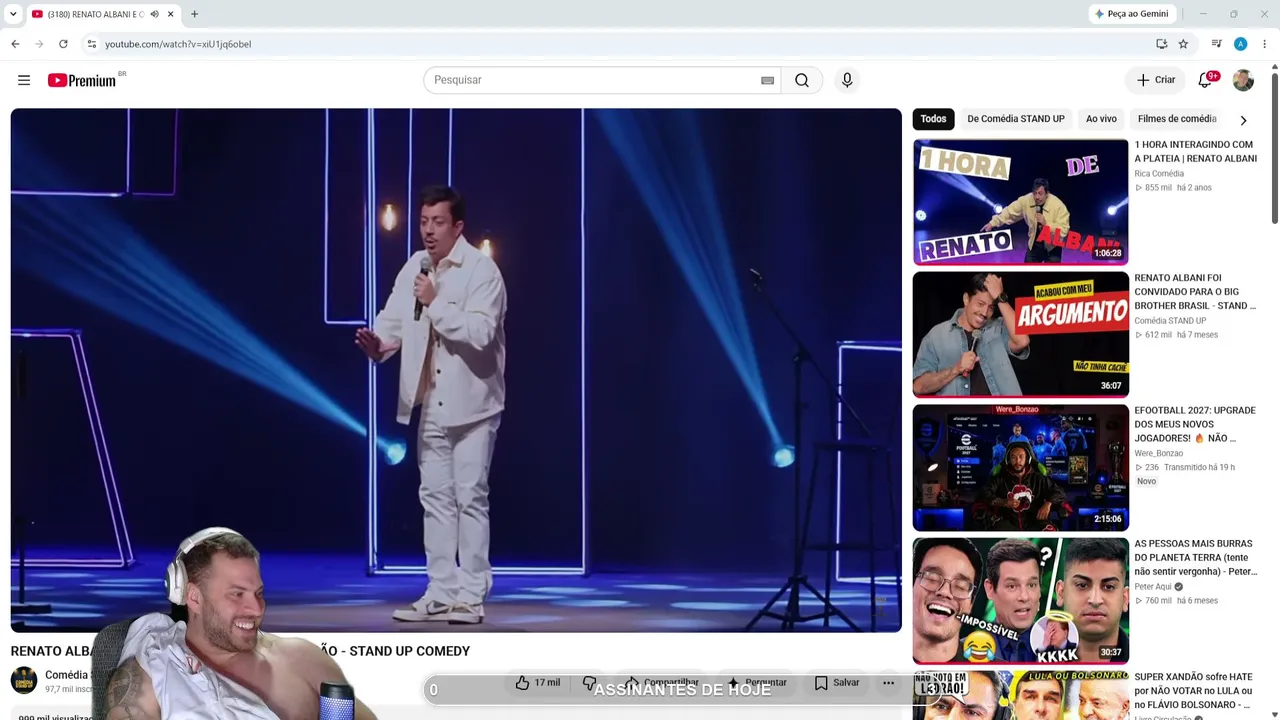
Task: Like the video with 17 mil thumbs up
Action: (x=538, y=683)
